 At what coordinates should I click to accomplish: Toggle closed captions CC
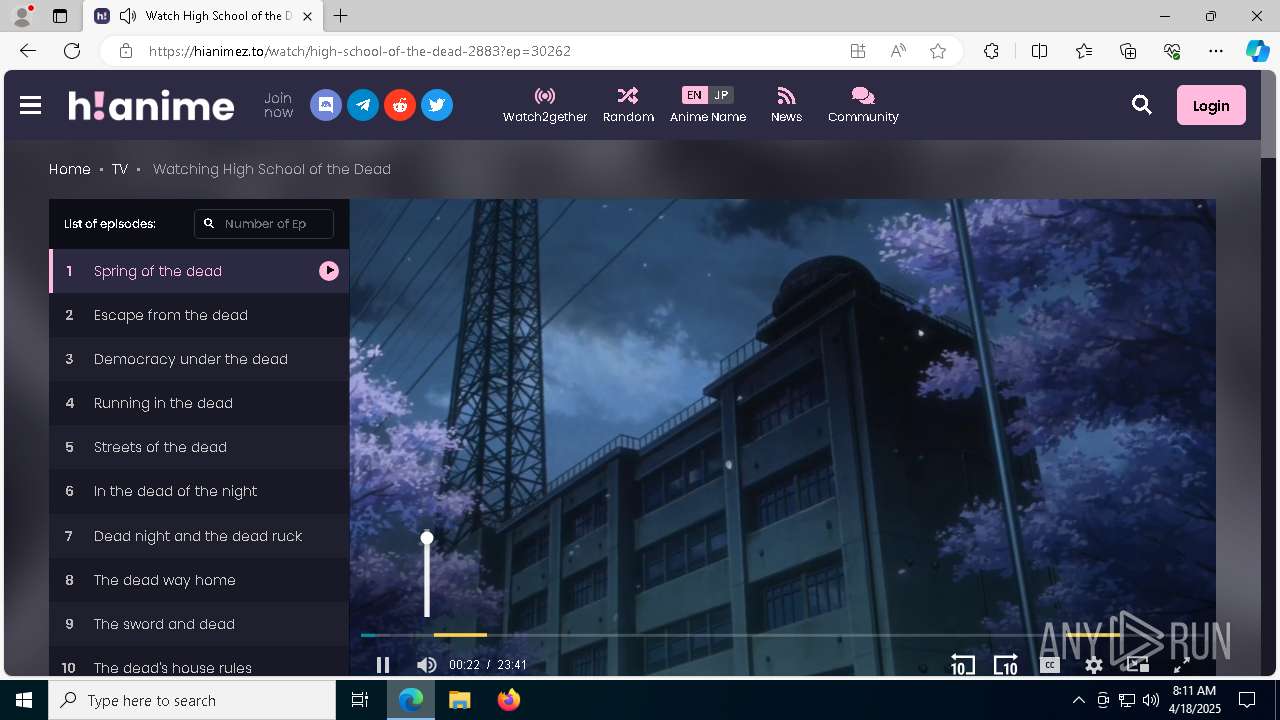[1050, 665]
